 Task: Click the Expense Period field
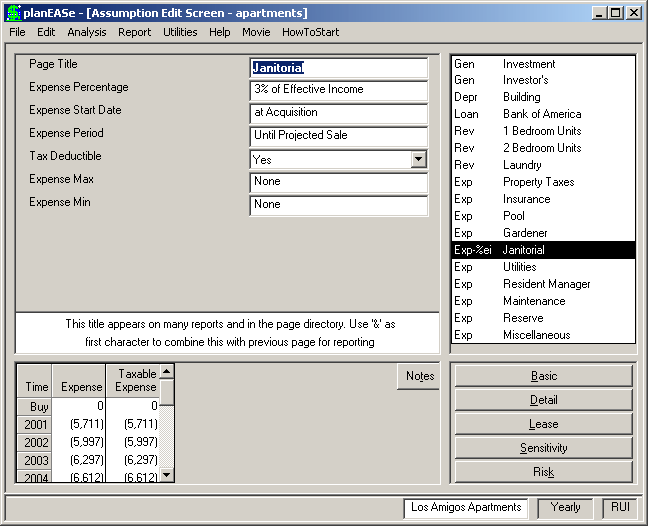click(x=338, y=136)
